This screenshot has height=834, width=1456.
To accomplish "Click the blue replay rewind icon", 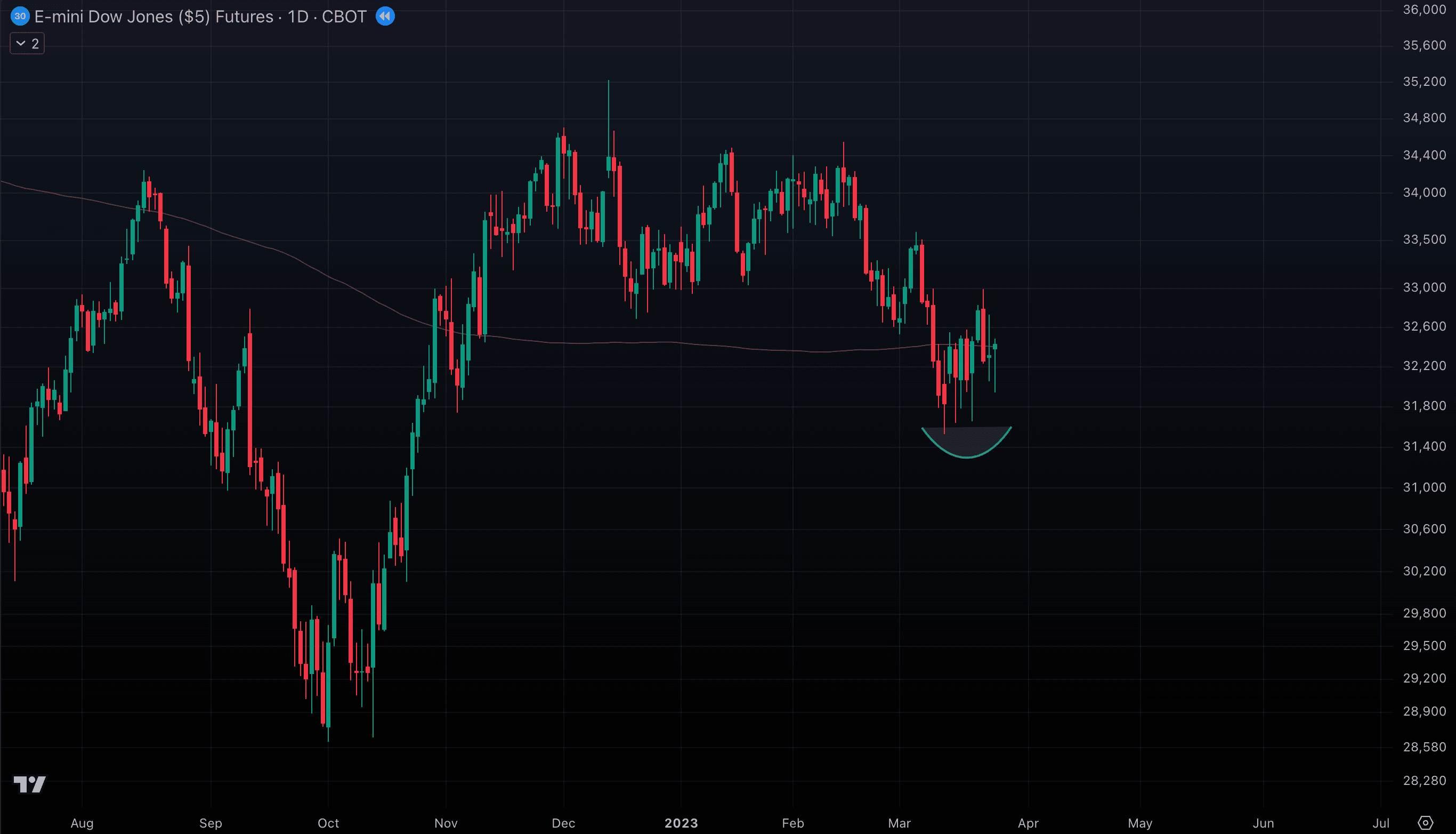I will [x=385, y=16].
